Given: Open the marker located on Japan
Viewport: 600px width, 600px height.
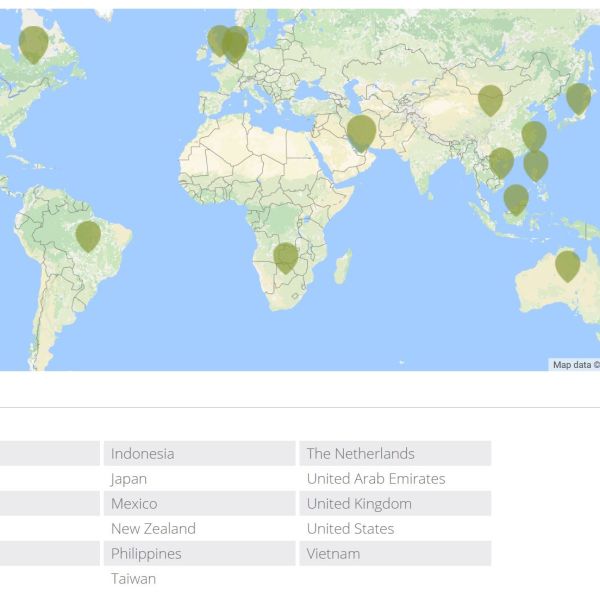Looking at the screenshot, I should 578,97.
